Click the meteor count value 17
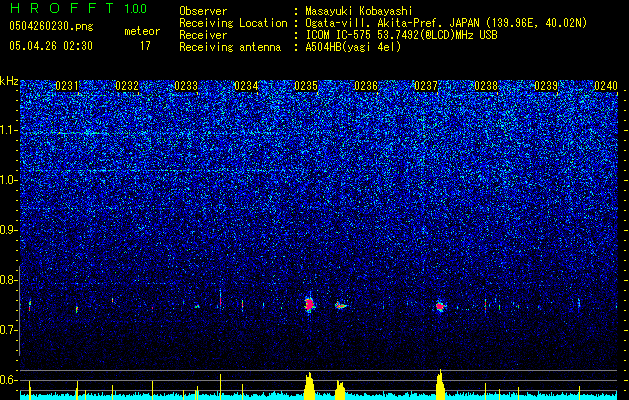Screen dimensions: 629x400 (145, 46)
